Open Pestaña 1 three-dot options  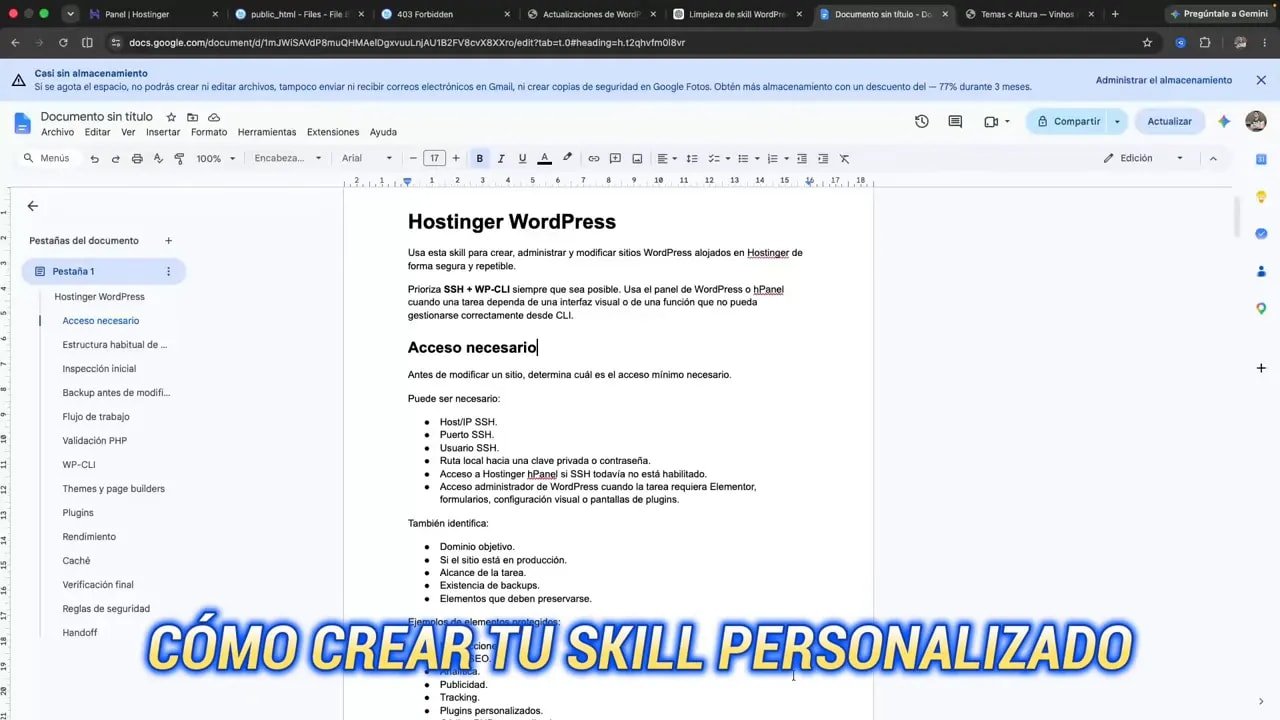168,271
